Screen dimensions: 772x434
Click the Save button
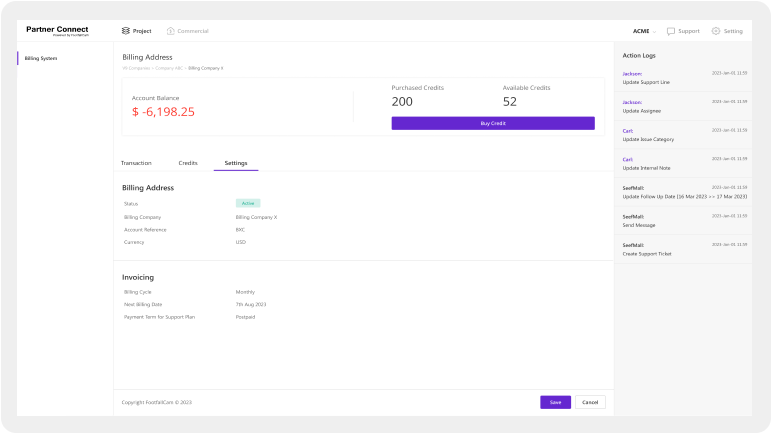click(555, 402)
